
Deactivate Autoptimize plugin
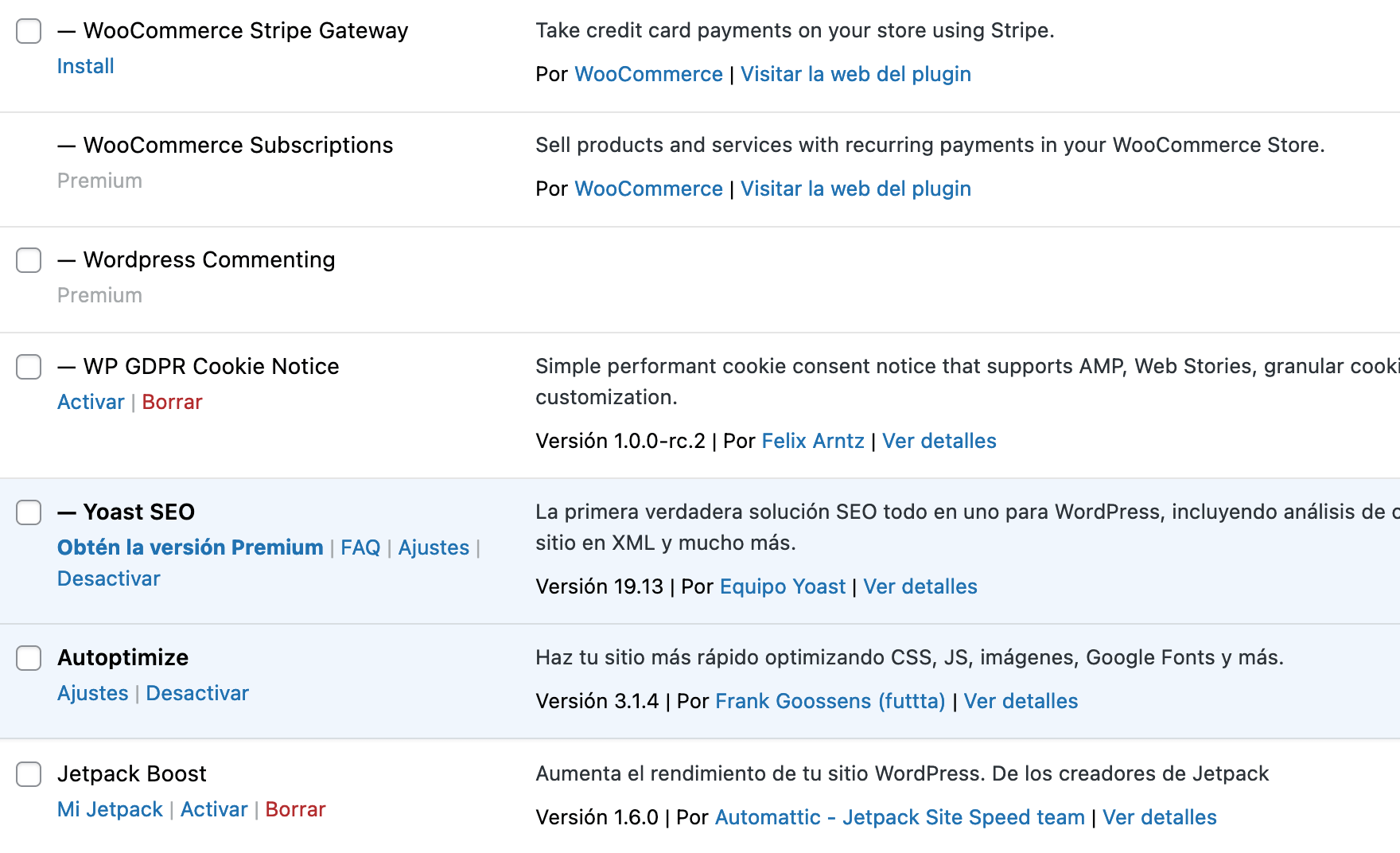[197, 693]
